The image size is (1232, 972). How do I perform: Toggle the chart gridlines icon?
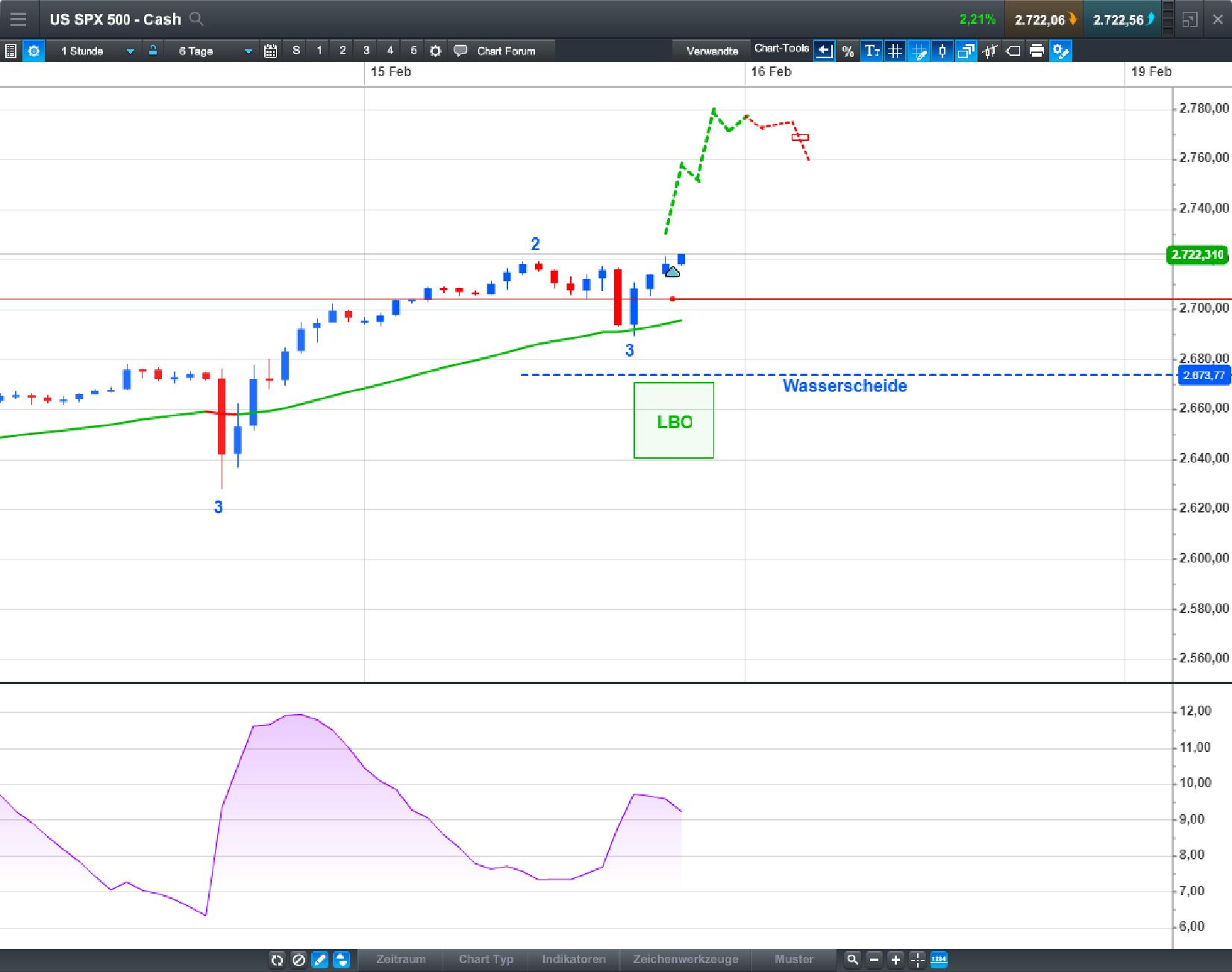coord(895,51)
